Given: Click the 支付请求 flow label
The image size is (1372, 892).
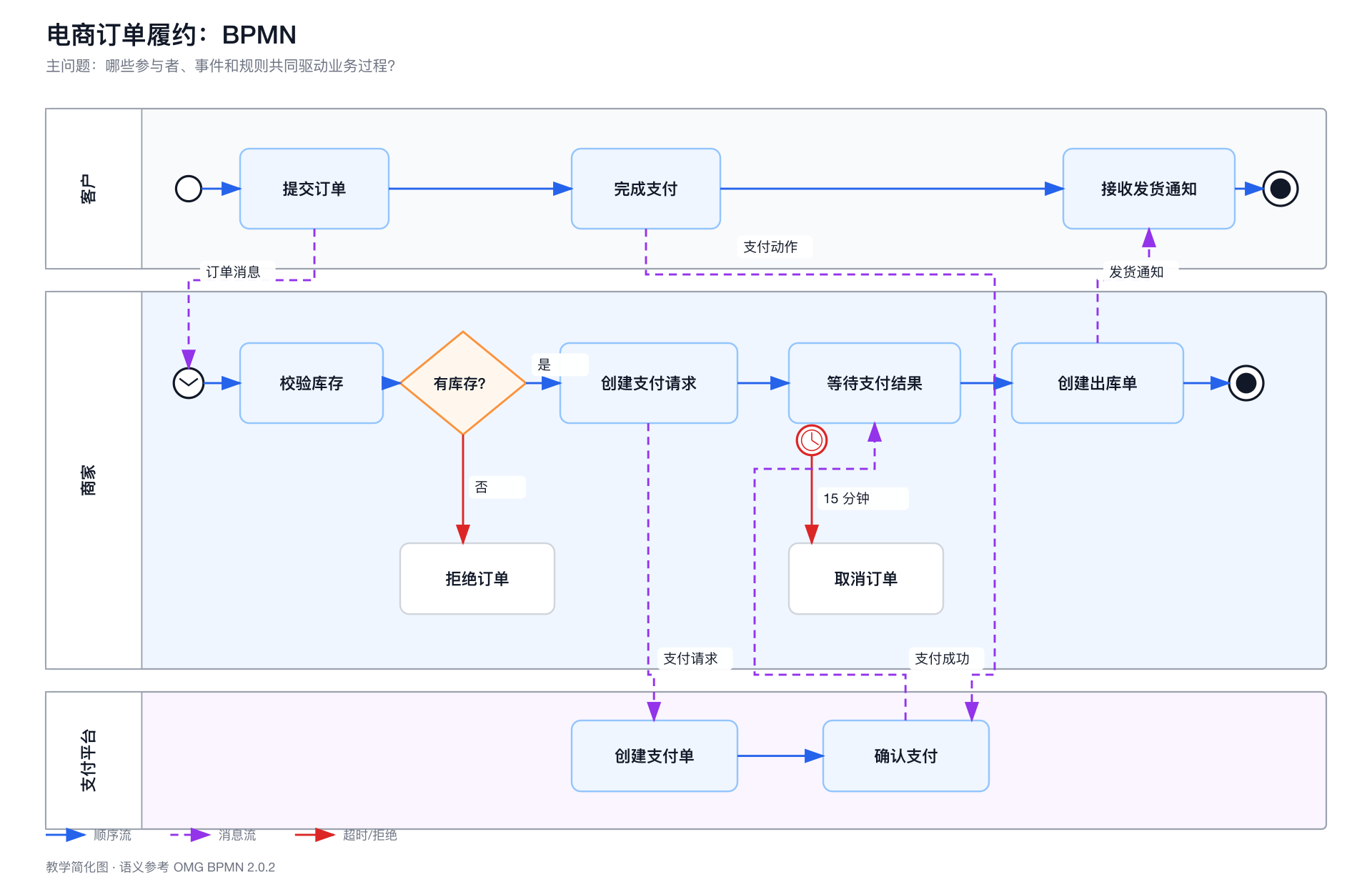Looking at the screenshot, I should (690, 658).
